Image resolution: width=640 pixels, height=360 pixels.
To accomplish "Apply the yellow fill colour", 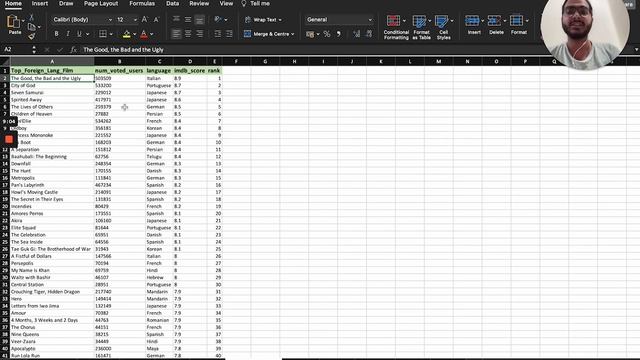I will coord(127,34).
